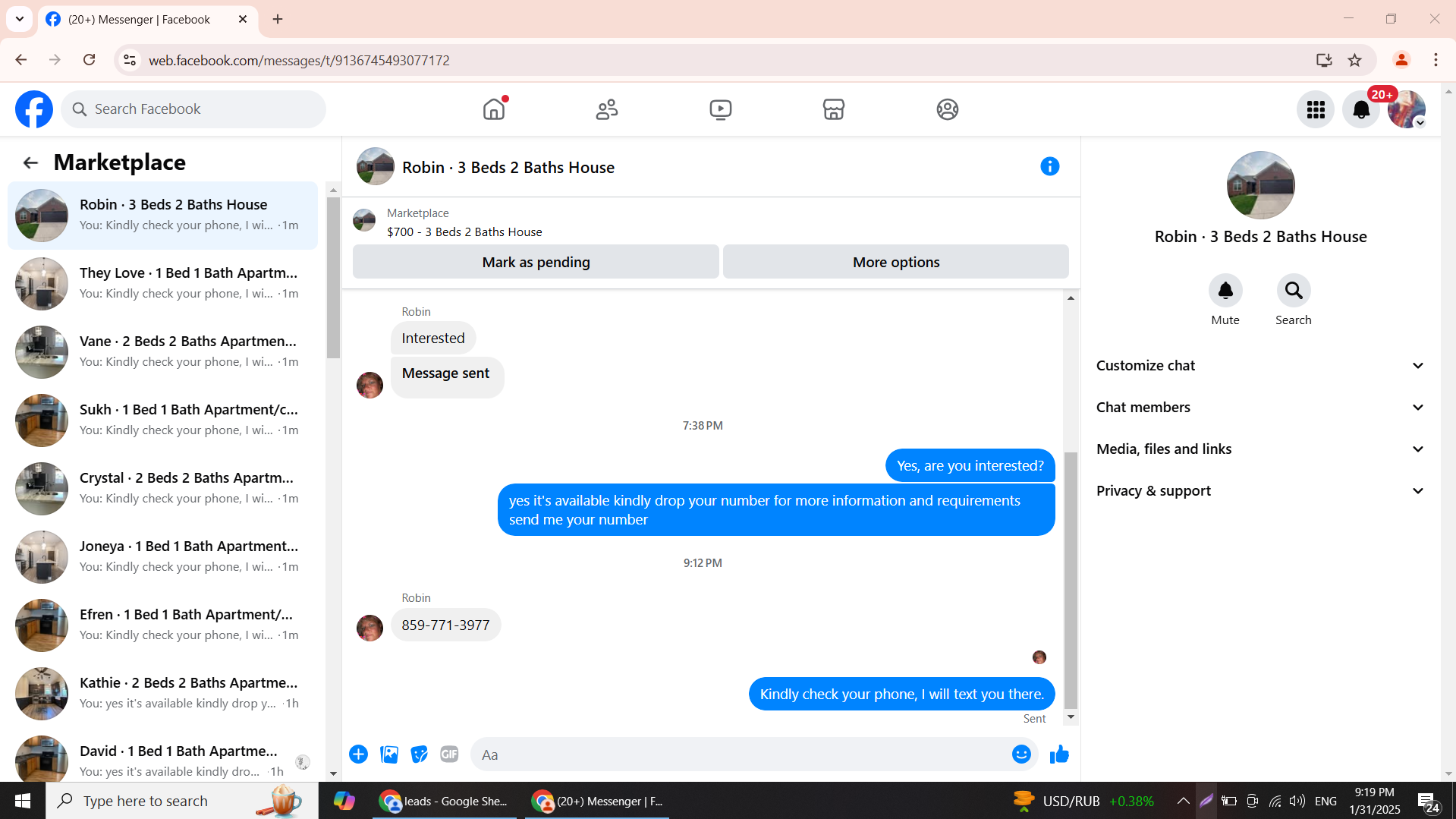1456x819 pixels.
Task: Attach a photo using the image icon
Action: pos(389,754)
